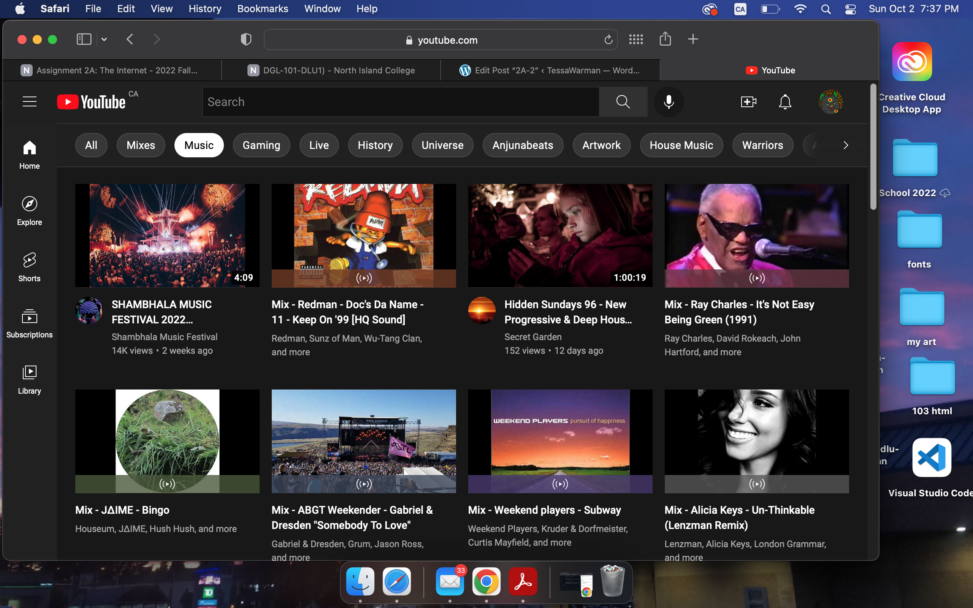Select the Music filter chip
Image resolution: width=973 pixels, height=608 pixels.
[199, 145]
